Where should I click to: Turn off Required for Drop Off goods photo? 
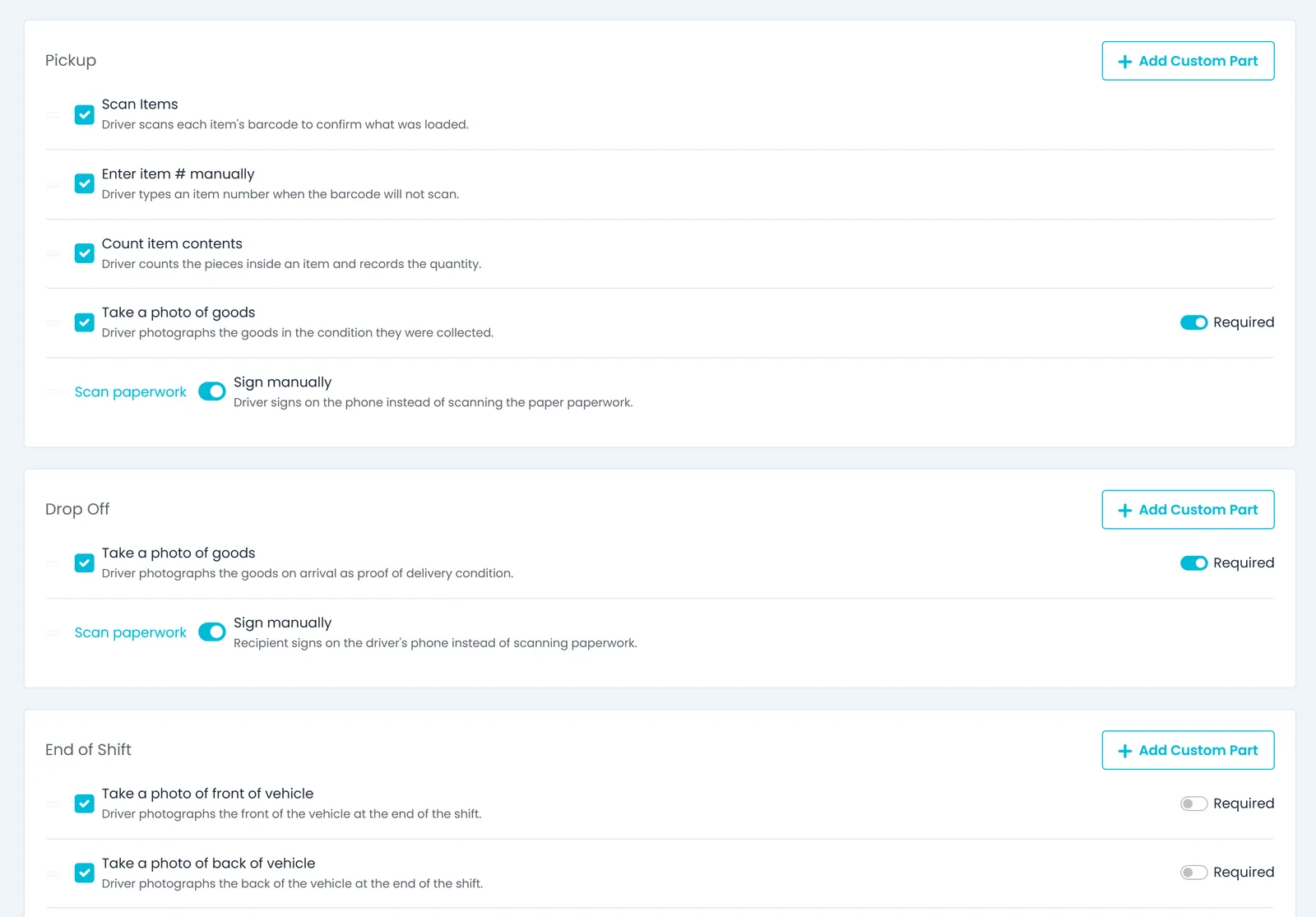click(1193, 563)
